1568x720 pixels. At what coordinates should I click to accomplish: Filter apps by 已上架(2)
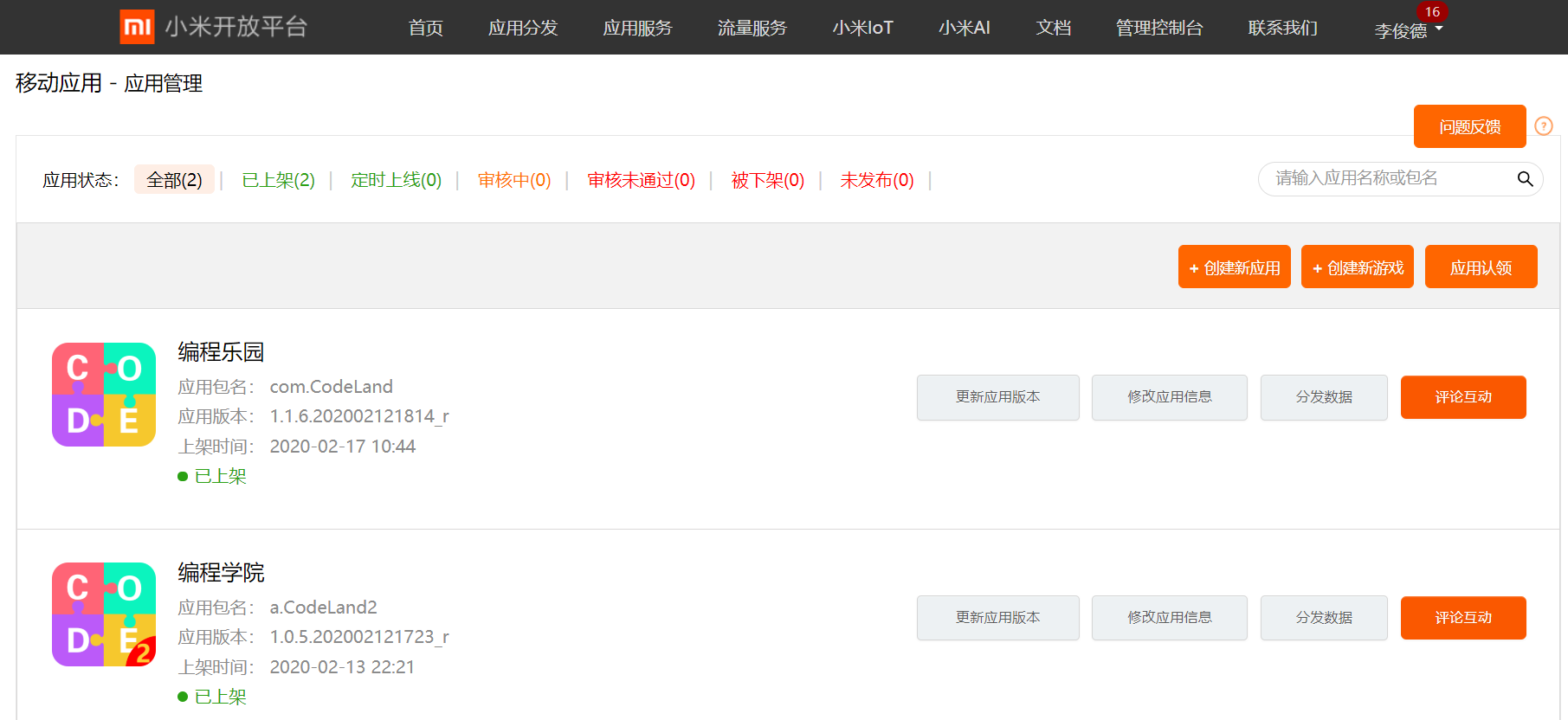point(279,180)
